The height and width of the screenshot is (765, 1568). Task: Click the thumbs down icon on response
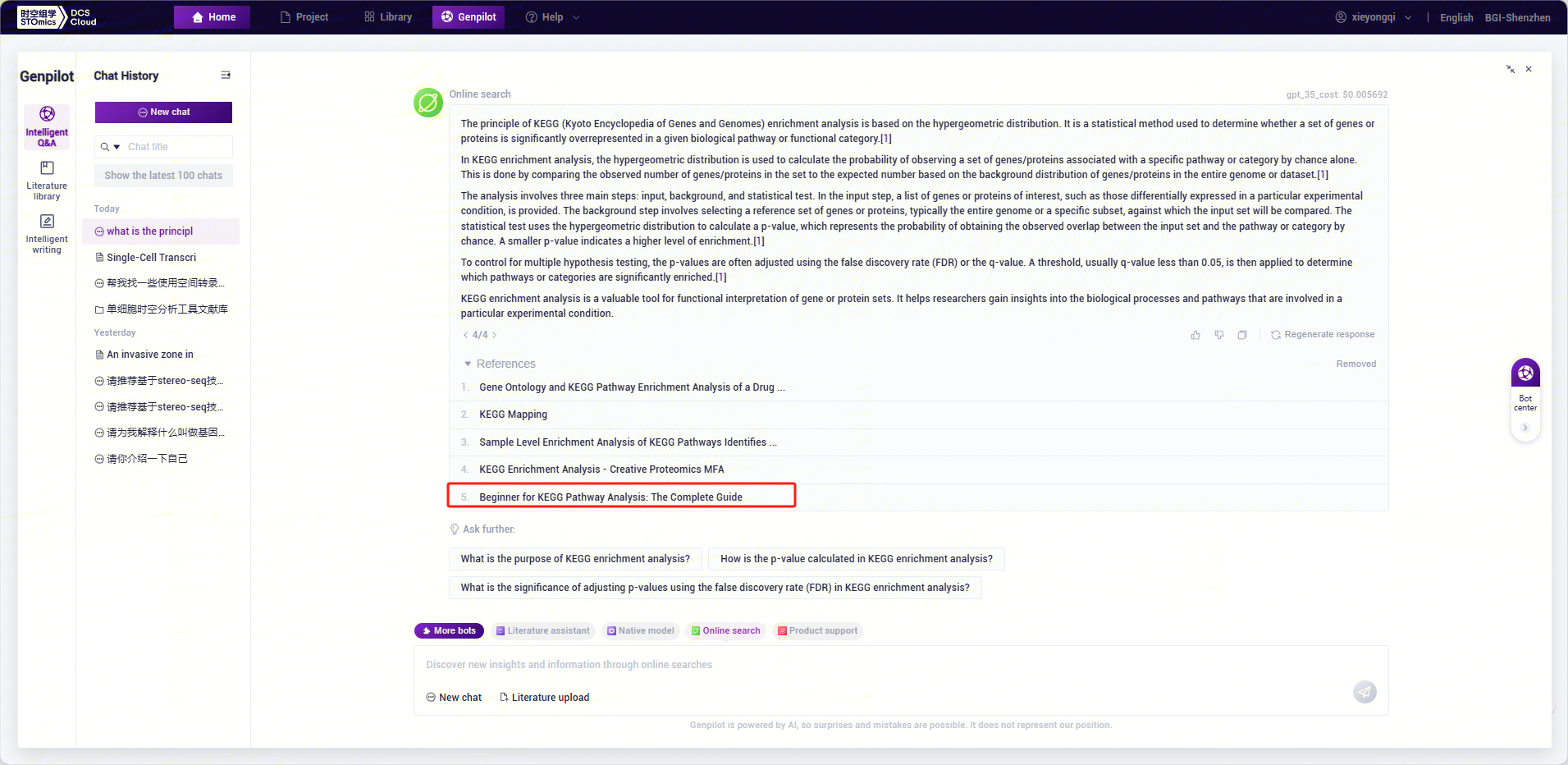tap(1219, 335)
